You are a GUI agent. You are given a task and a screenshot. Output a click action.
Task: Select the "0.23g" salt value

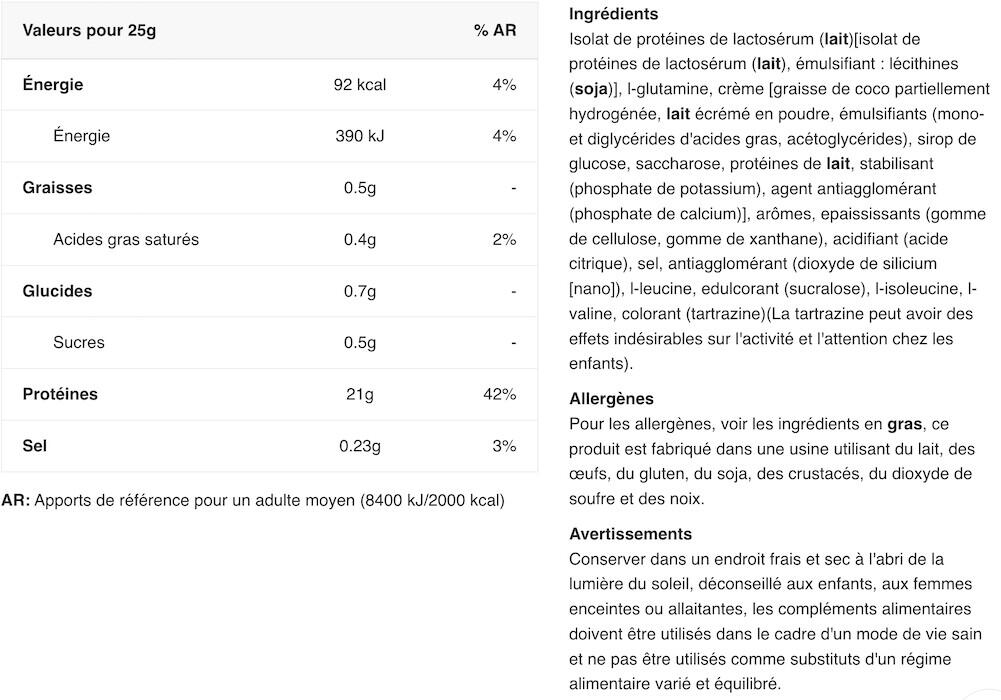(360, 445)
